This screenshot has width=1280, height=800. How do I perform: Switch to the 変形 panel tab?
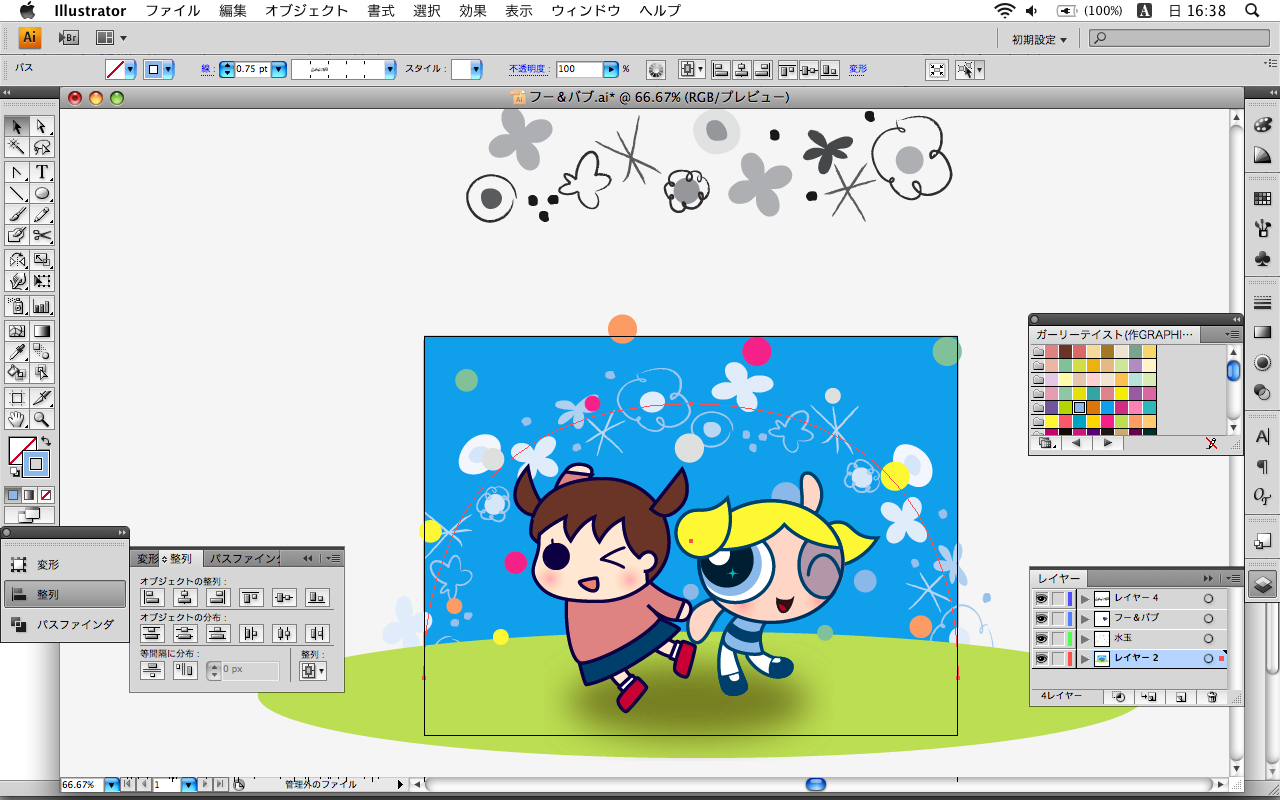click(147, 559)
